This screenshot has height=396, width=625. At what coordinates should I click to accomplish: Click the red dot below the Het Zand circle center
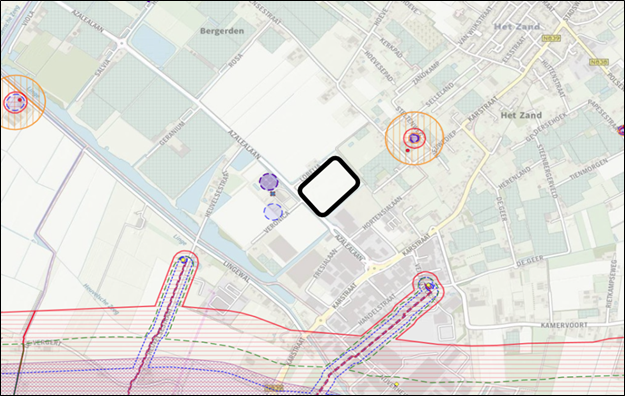point(407,150)
